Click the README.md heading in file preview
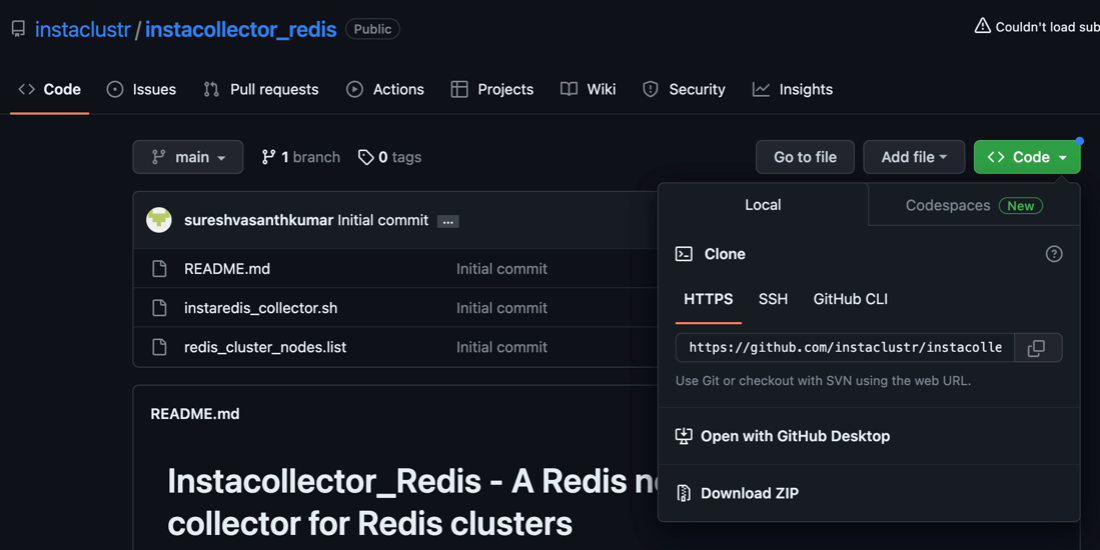This screenshot has width=1100, height=550. 195,414
